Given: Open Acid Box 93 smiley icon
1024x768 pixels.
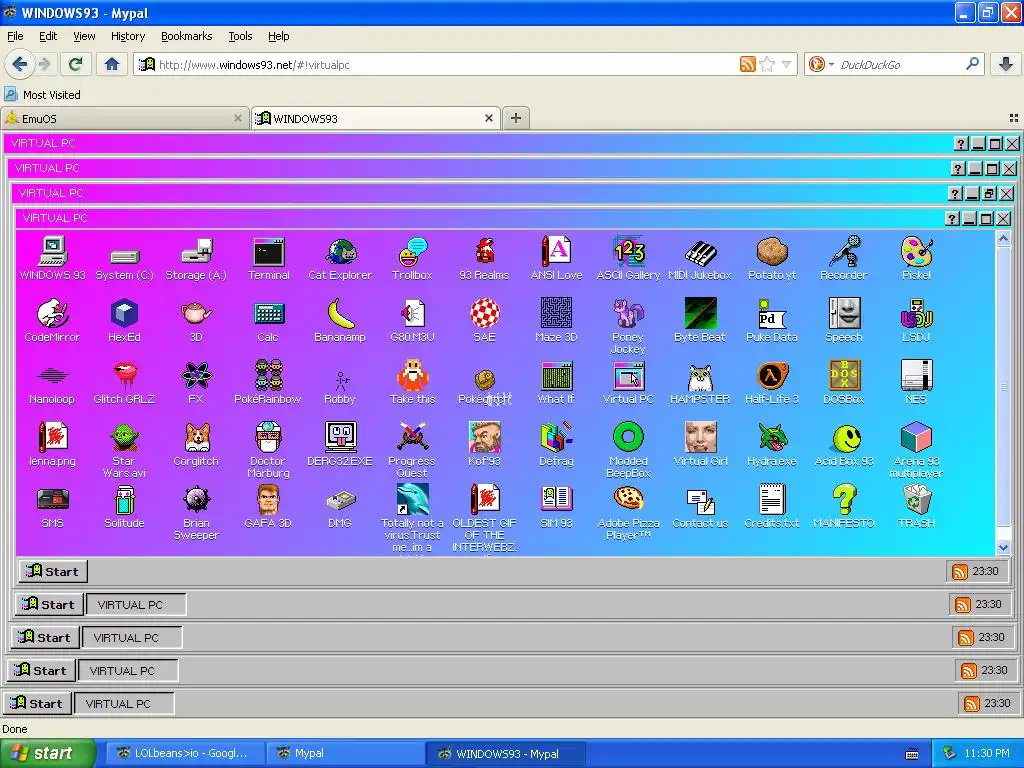Looking at the screenshot, I should (844, 445).
